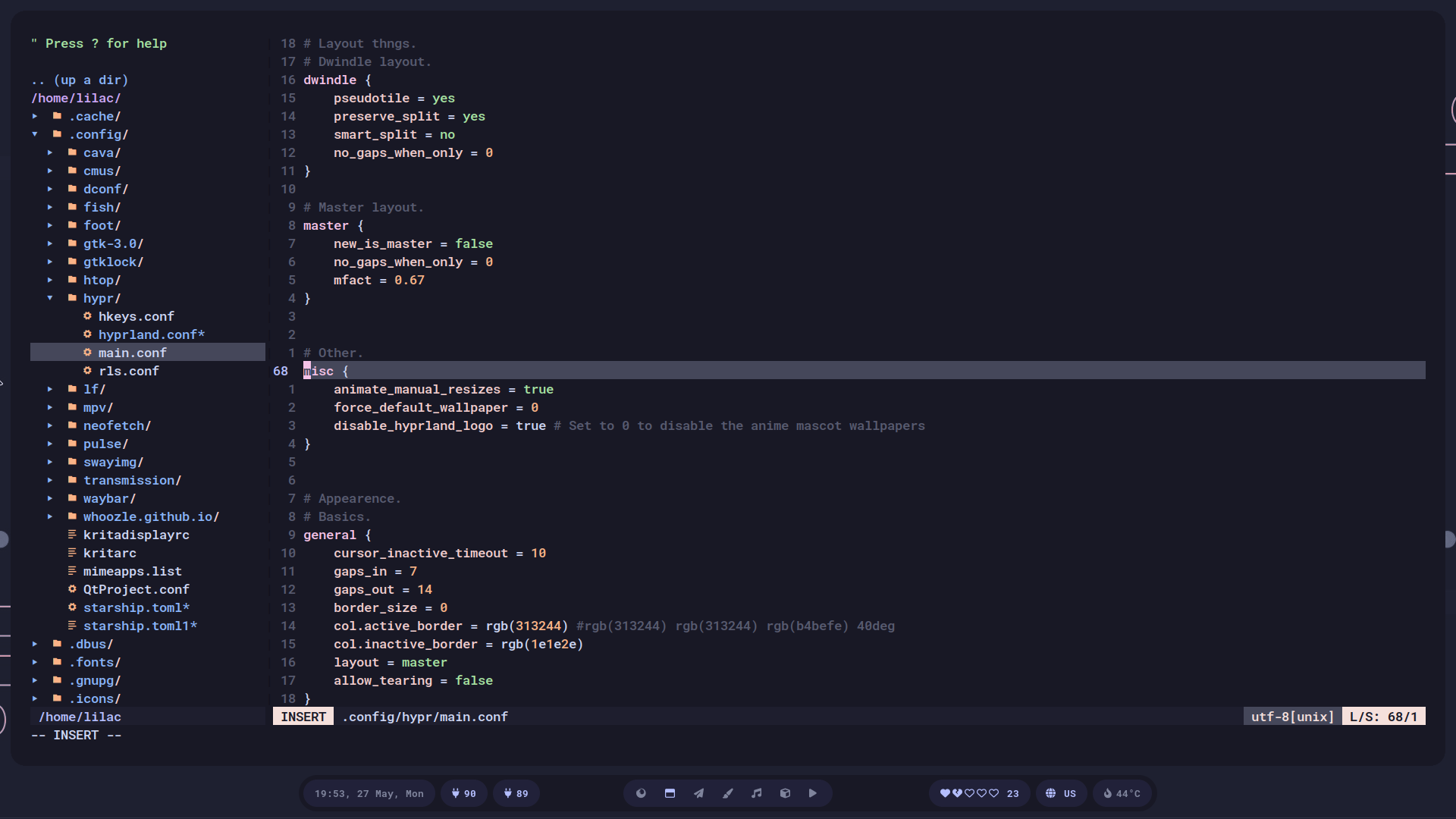Image resolution: width=1456 pixels, height=819 pixels.
Task: Expand the transmission/ folder arrow
Action: pos(50,480)
